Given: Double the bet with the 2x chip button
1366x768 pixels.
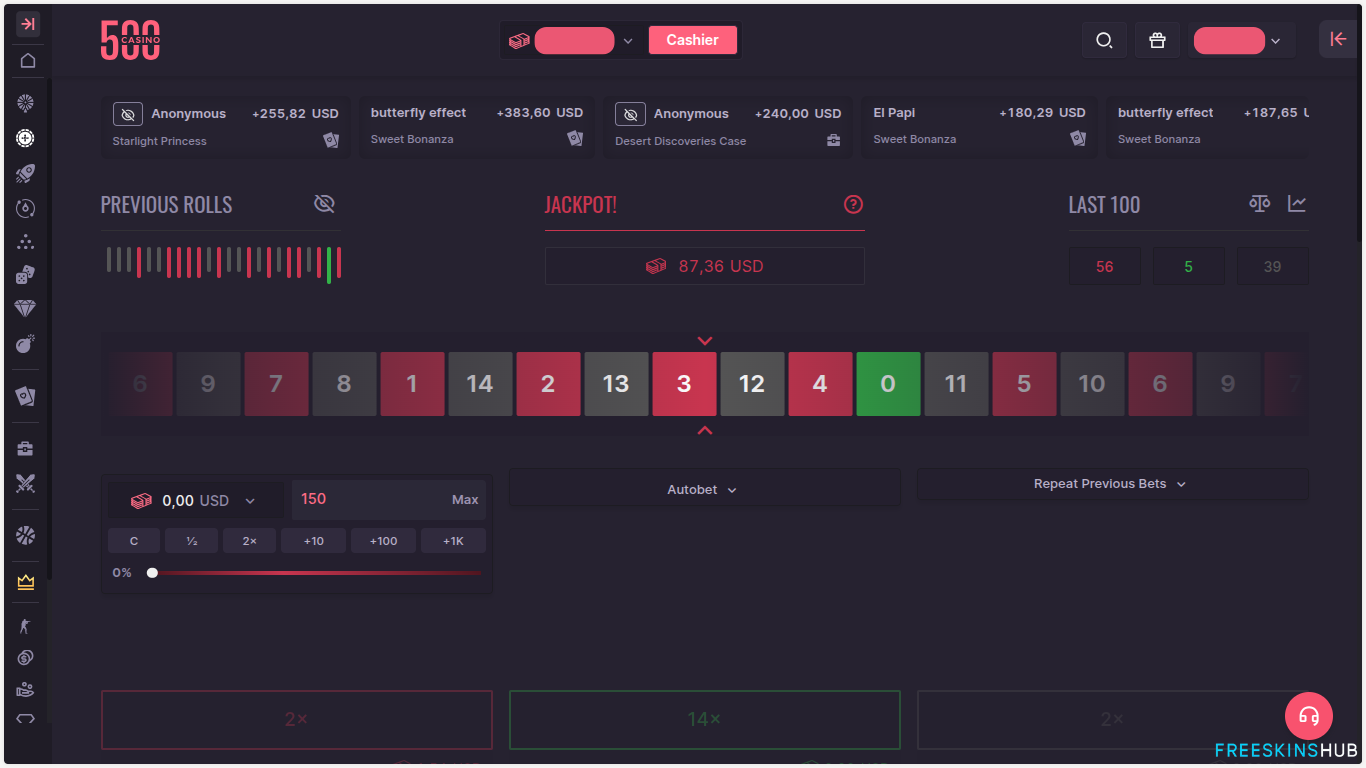Looking at the screenshot, I should coord(248,540).
